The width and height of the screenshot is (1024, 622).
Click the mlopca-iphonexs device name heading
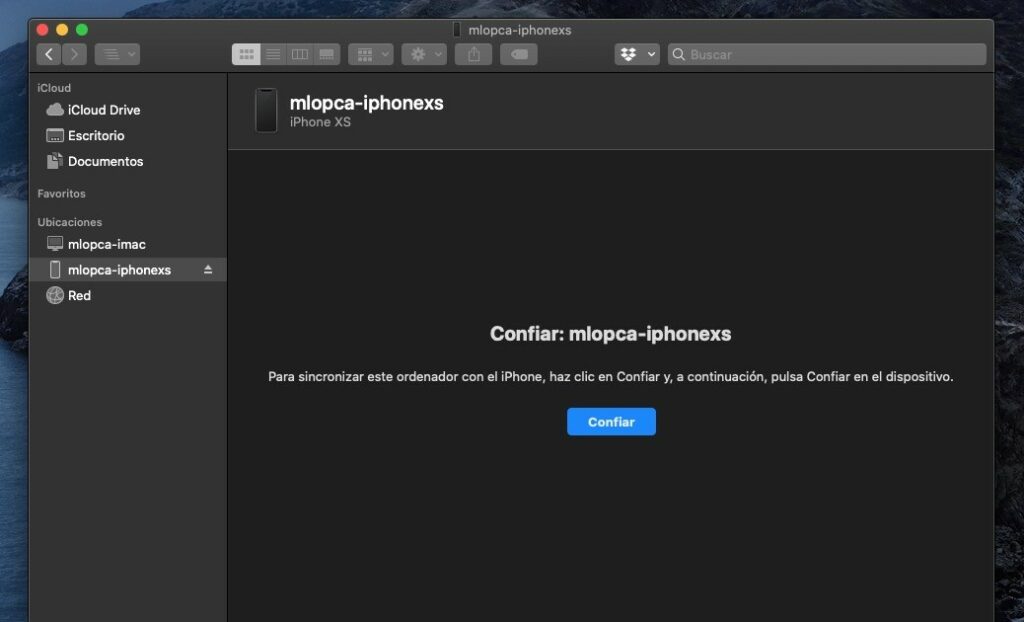pyautogui.click(x=366, y=103)
